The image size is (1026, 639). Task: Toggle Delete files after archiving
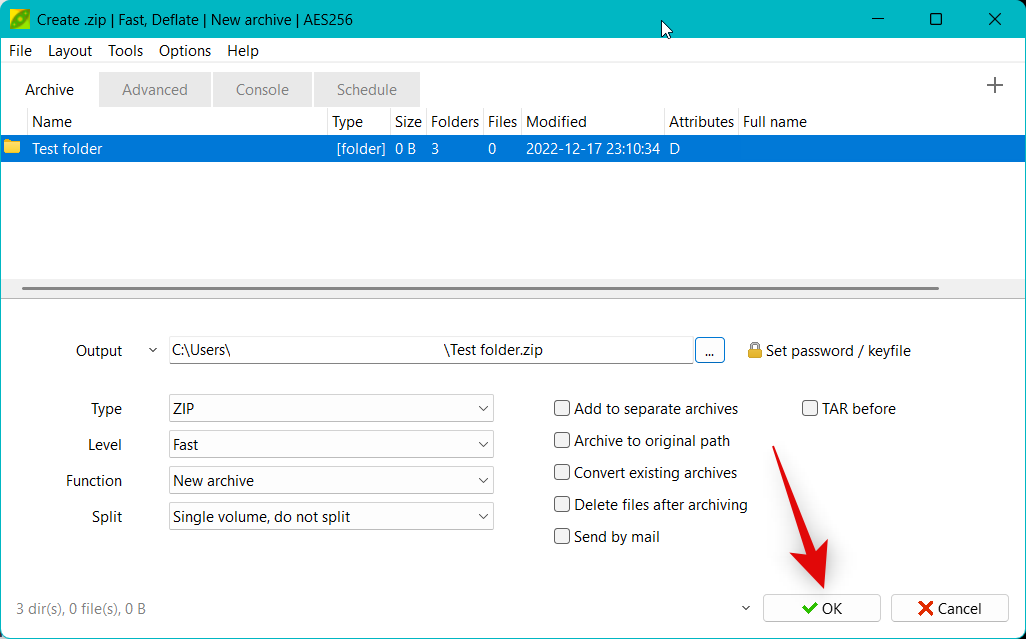[562, 505]
